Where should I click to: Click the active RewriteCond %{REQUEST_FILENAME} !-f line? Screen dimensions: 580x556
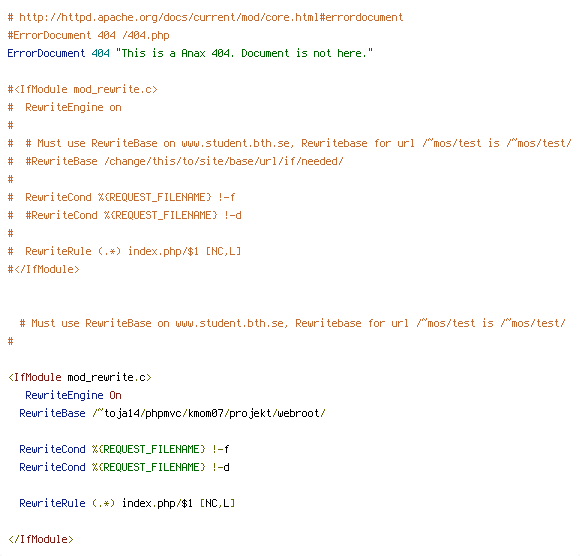tap(124, 449)
